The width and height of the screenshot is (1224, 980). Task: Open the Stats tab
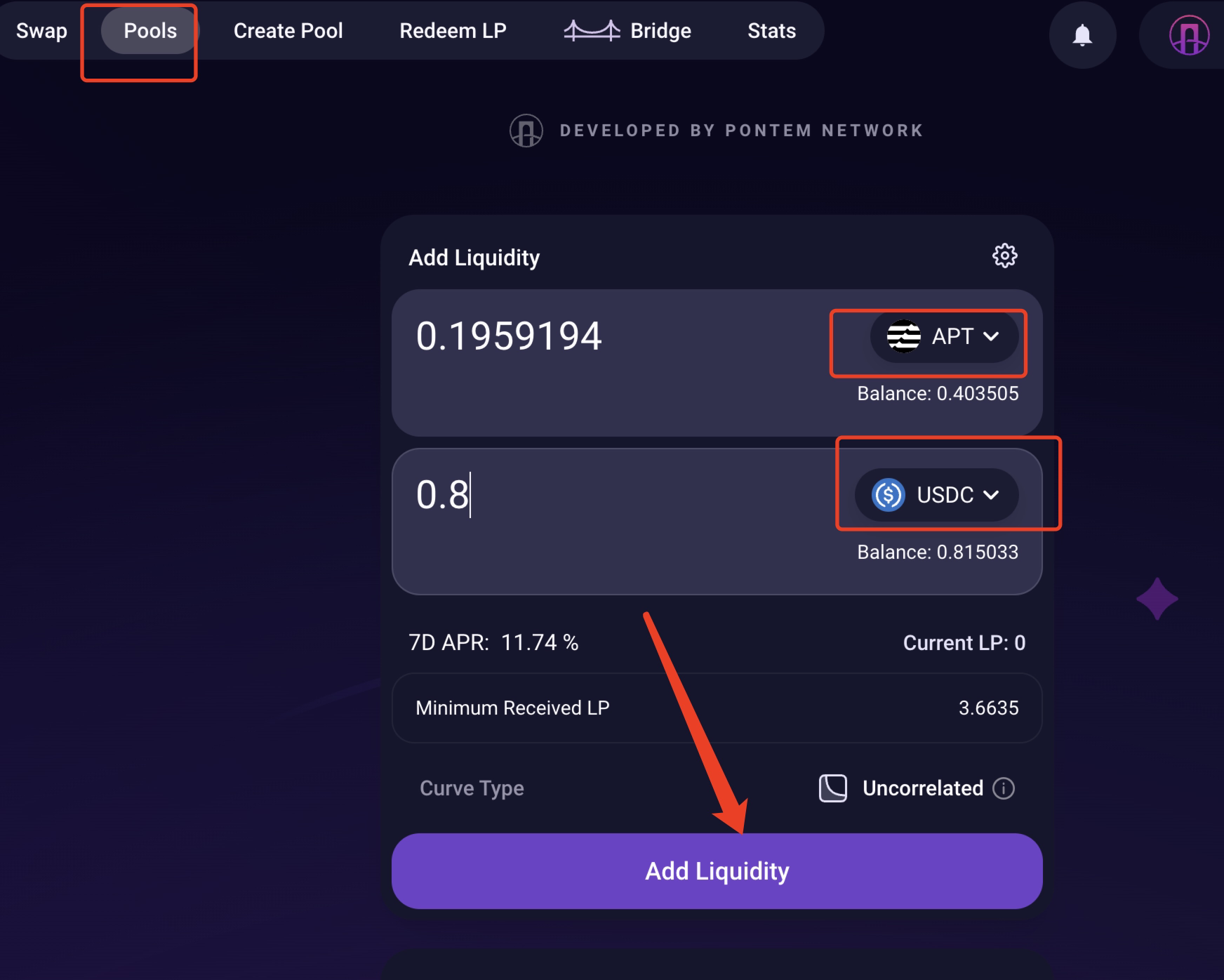(x=771, y=31)
